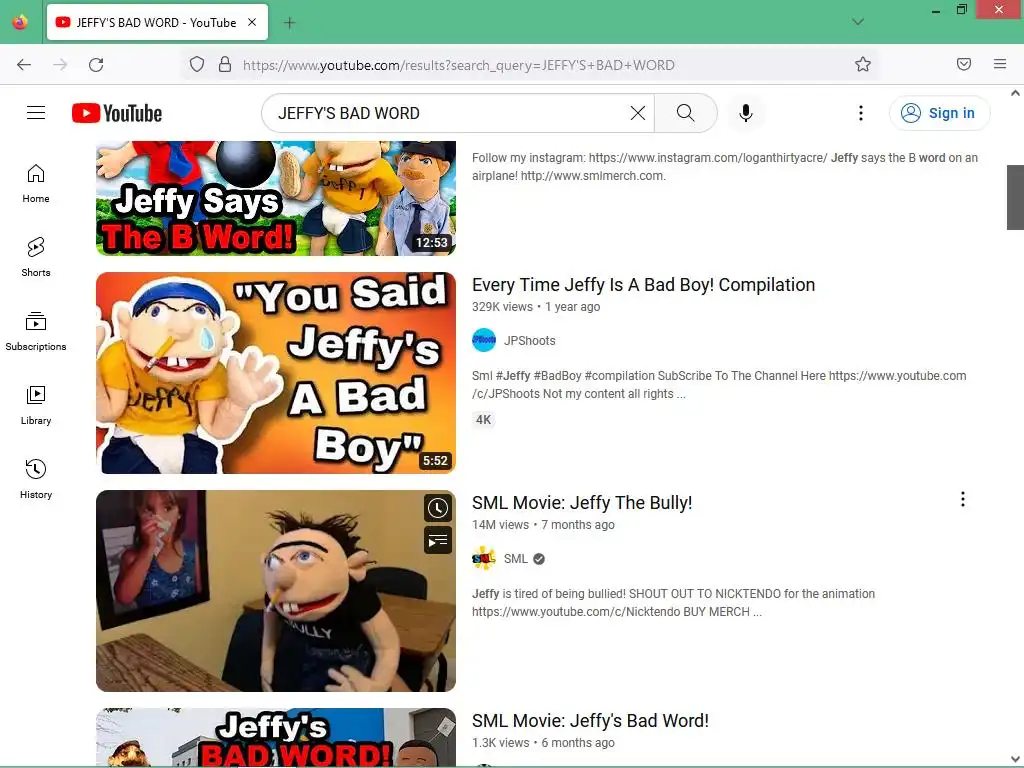This screenshot has width=1024, height=768.
Task: Click the 4K badge on the compilation video
Action: pos(483,420)
